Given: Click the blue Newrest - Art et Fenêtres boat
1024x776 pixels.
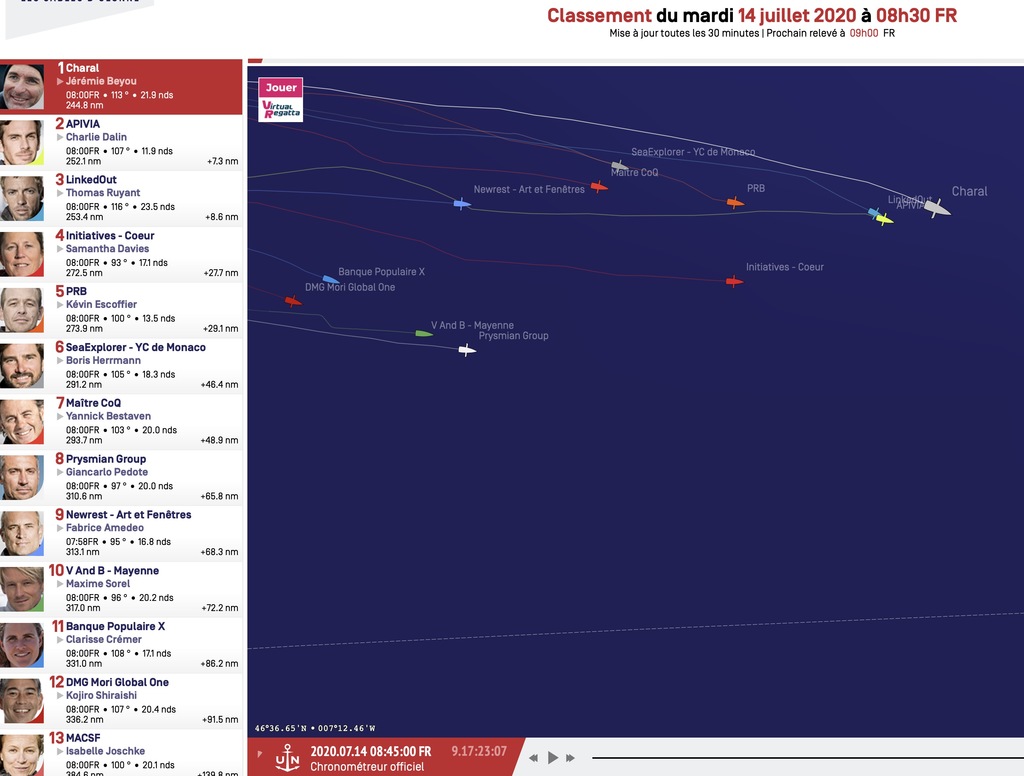Looking at the screenshot, I should pyautogui.click(x=462, y=204).
